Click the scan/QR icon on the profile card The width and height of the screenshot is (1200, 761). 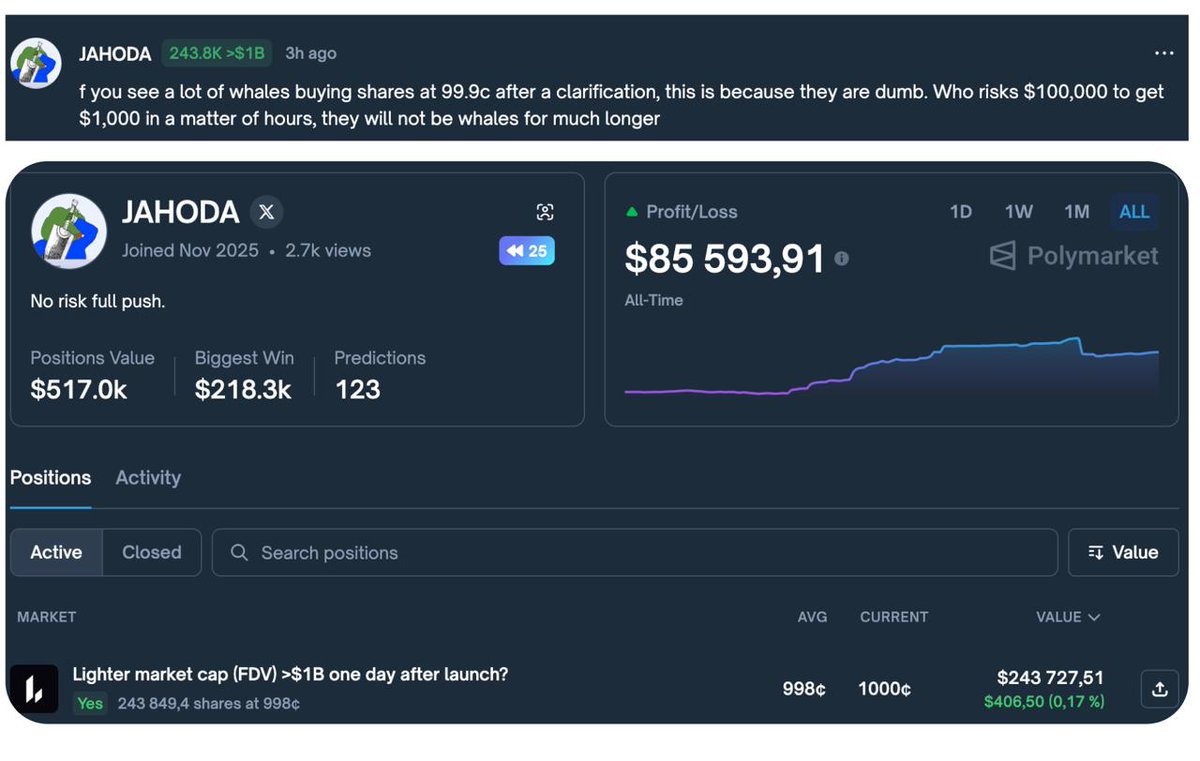[545, 212]
